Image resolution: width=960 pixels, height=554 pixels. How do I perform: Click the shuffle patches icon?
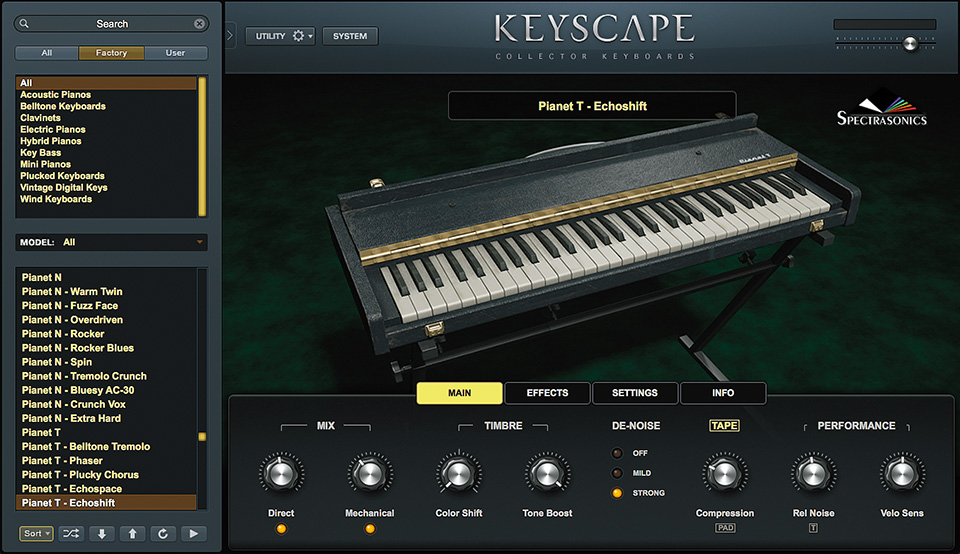click(71, 534)
